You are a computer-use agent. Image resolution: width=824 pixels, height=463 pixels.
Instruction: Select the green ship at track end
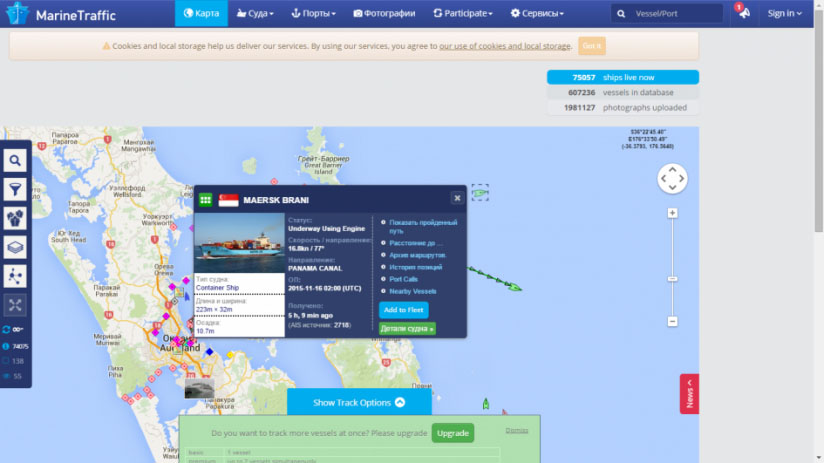(514, 286)
